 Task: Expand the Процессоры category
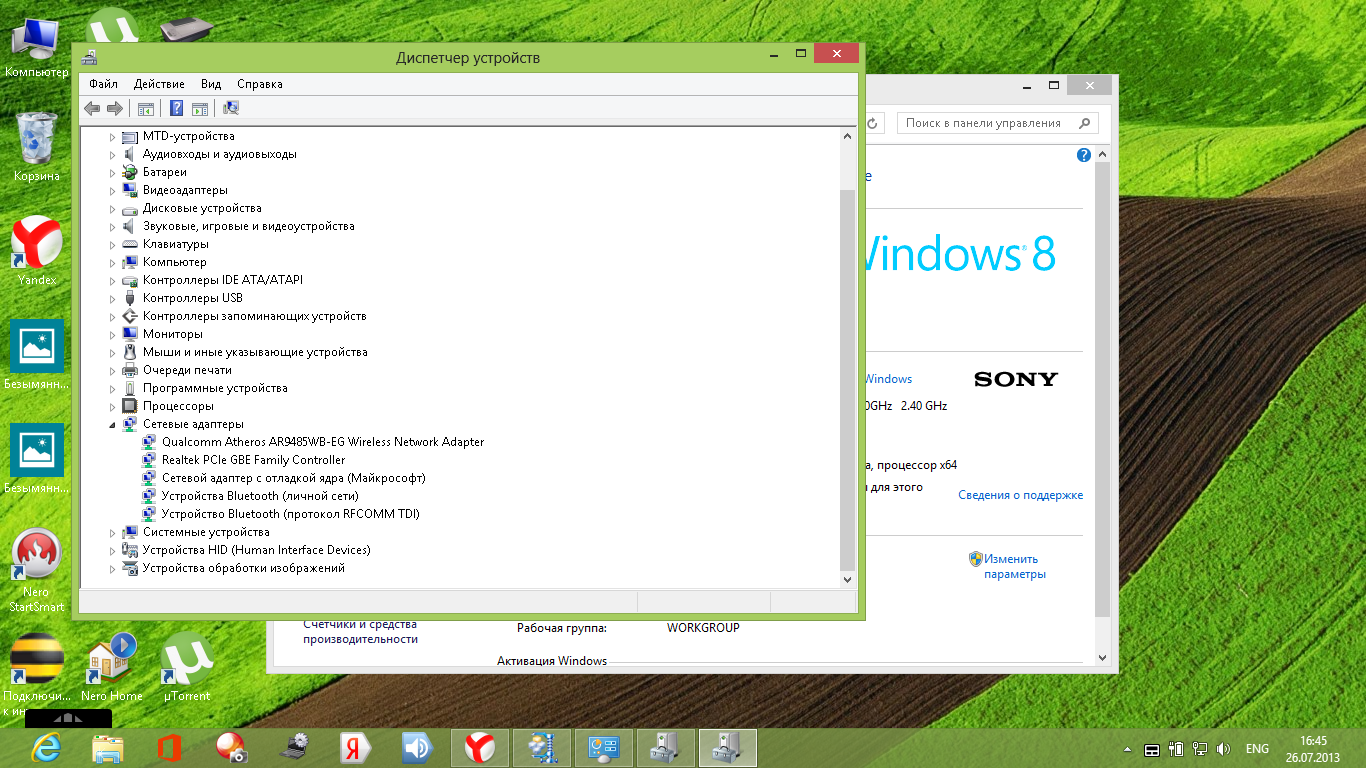click(113, 407)
